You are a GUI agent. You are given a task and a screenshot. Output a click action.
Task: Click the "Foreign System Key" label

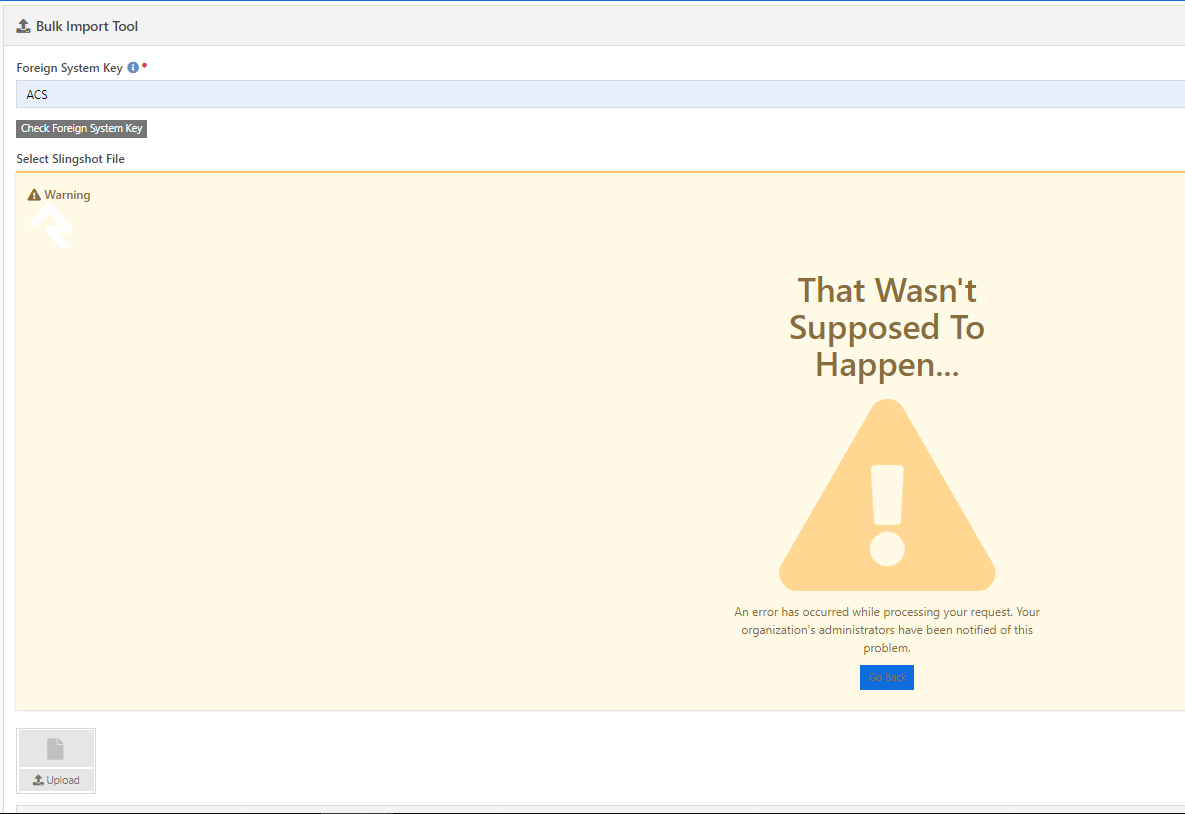(x=70, y=68)
